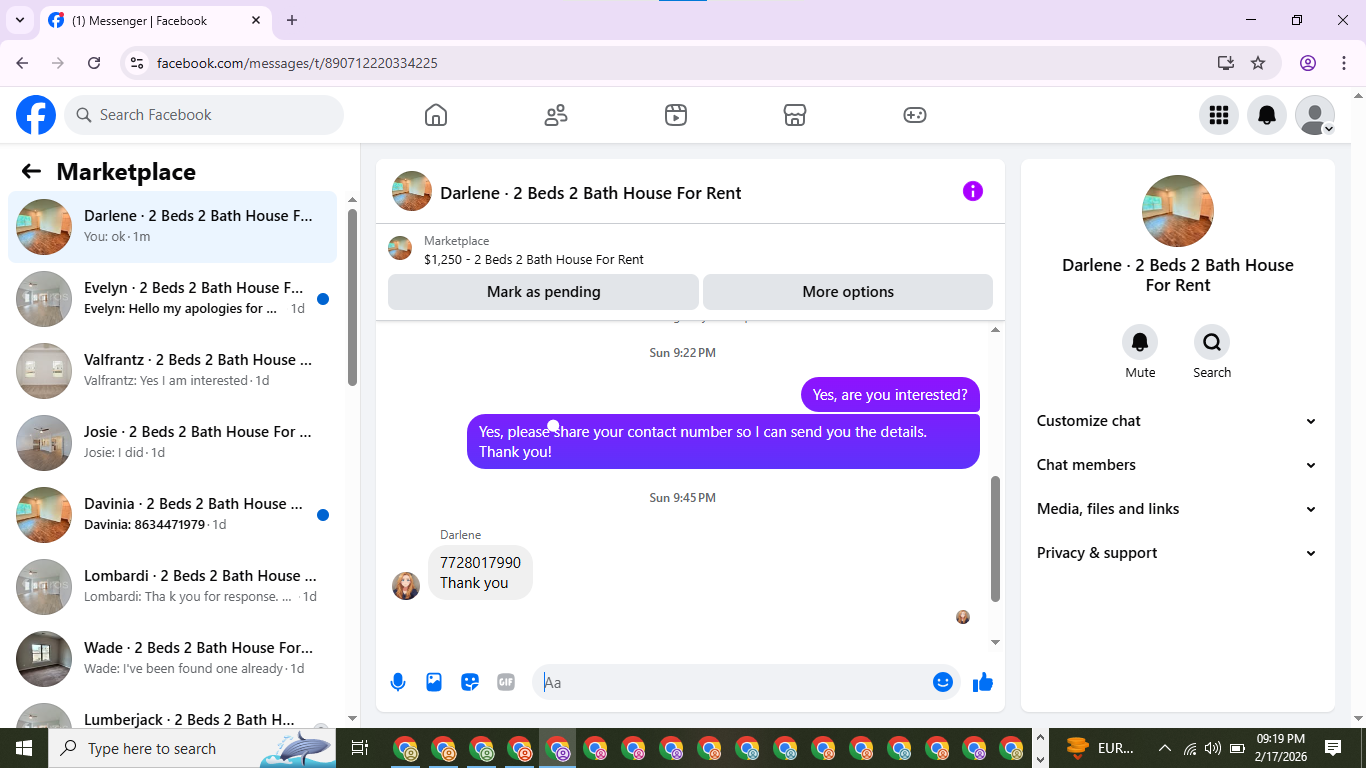
Task: Open the Gaming controller icon
Action: point(915,115)
